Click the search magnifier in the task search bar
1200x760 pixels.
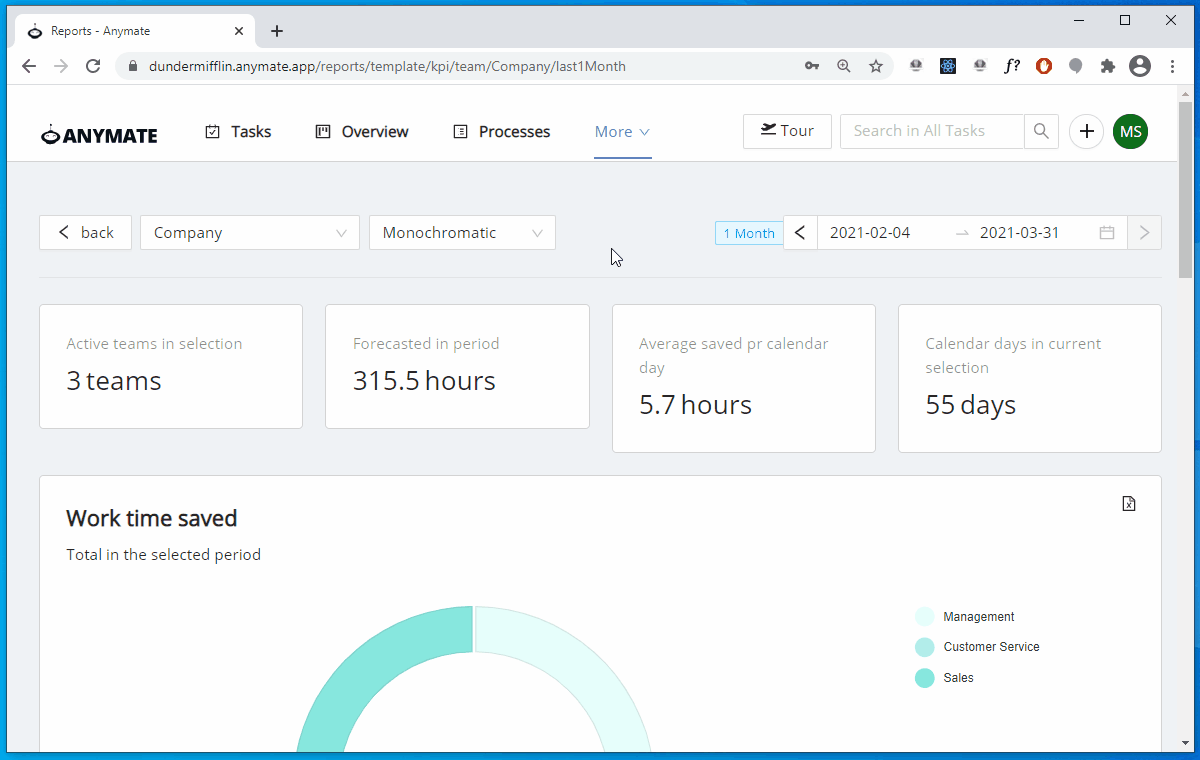point(1040,131)
